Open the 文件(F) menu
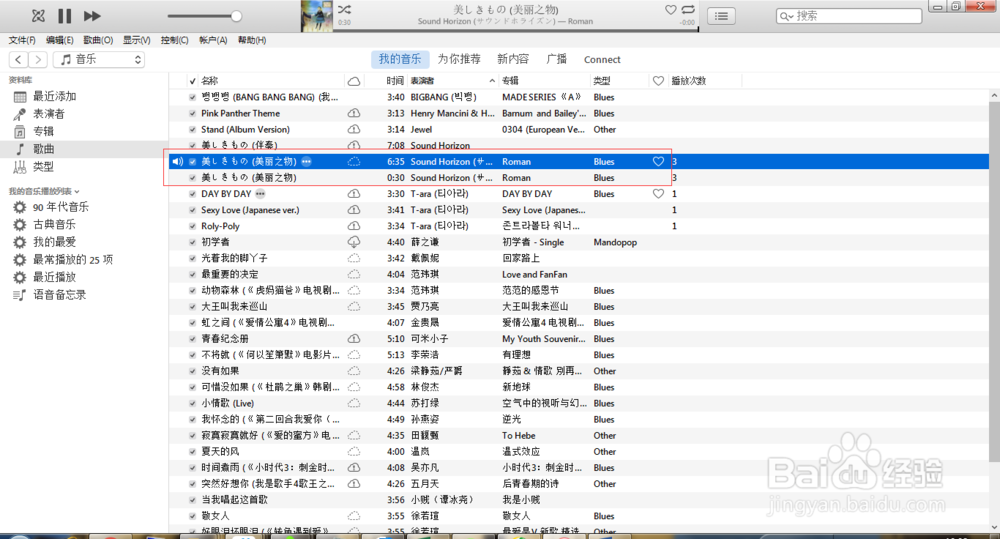This screenshot has width=1000, height=539. click(22, 40)
